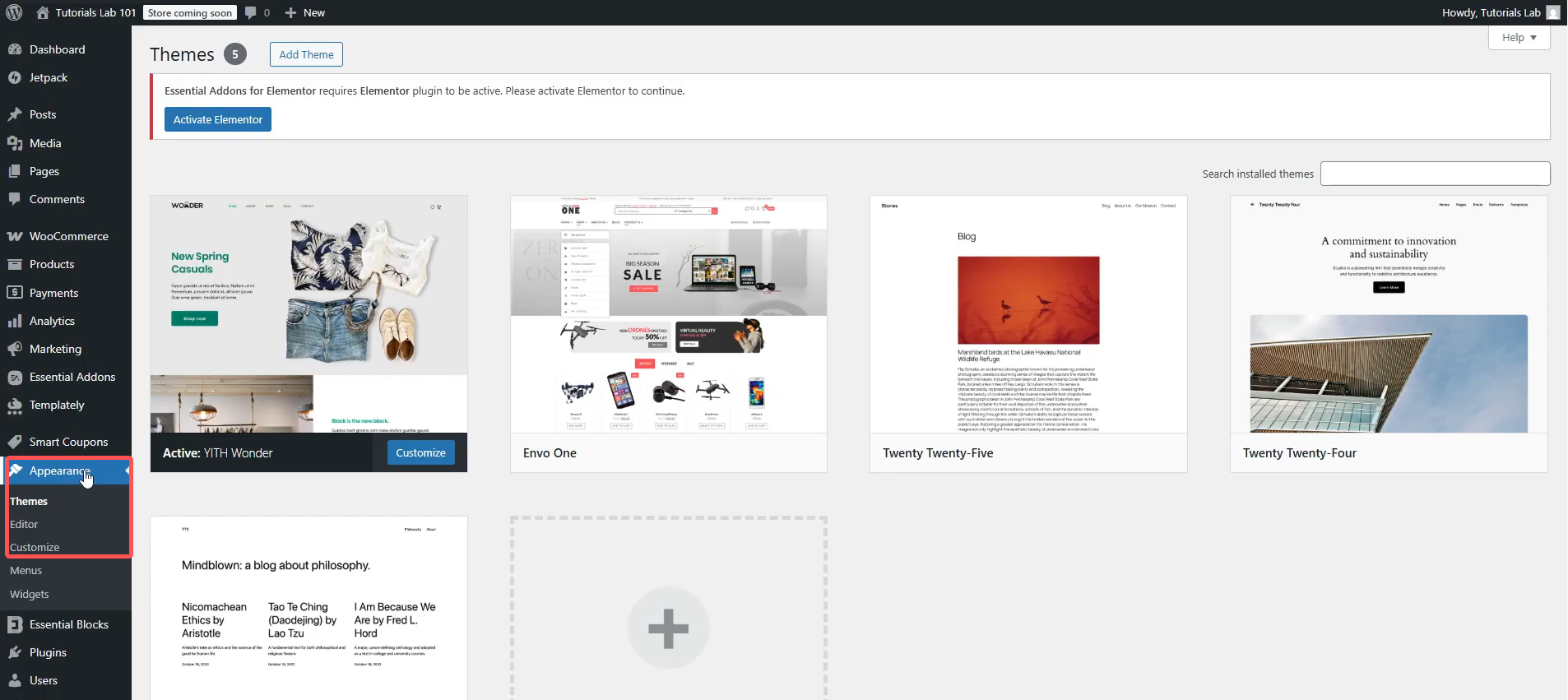The width and height of the screenshot is (1568, 700).
Task: Click the Products archive box icon
Action: [x=15, y=264]
